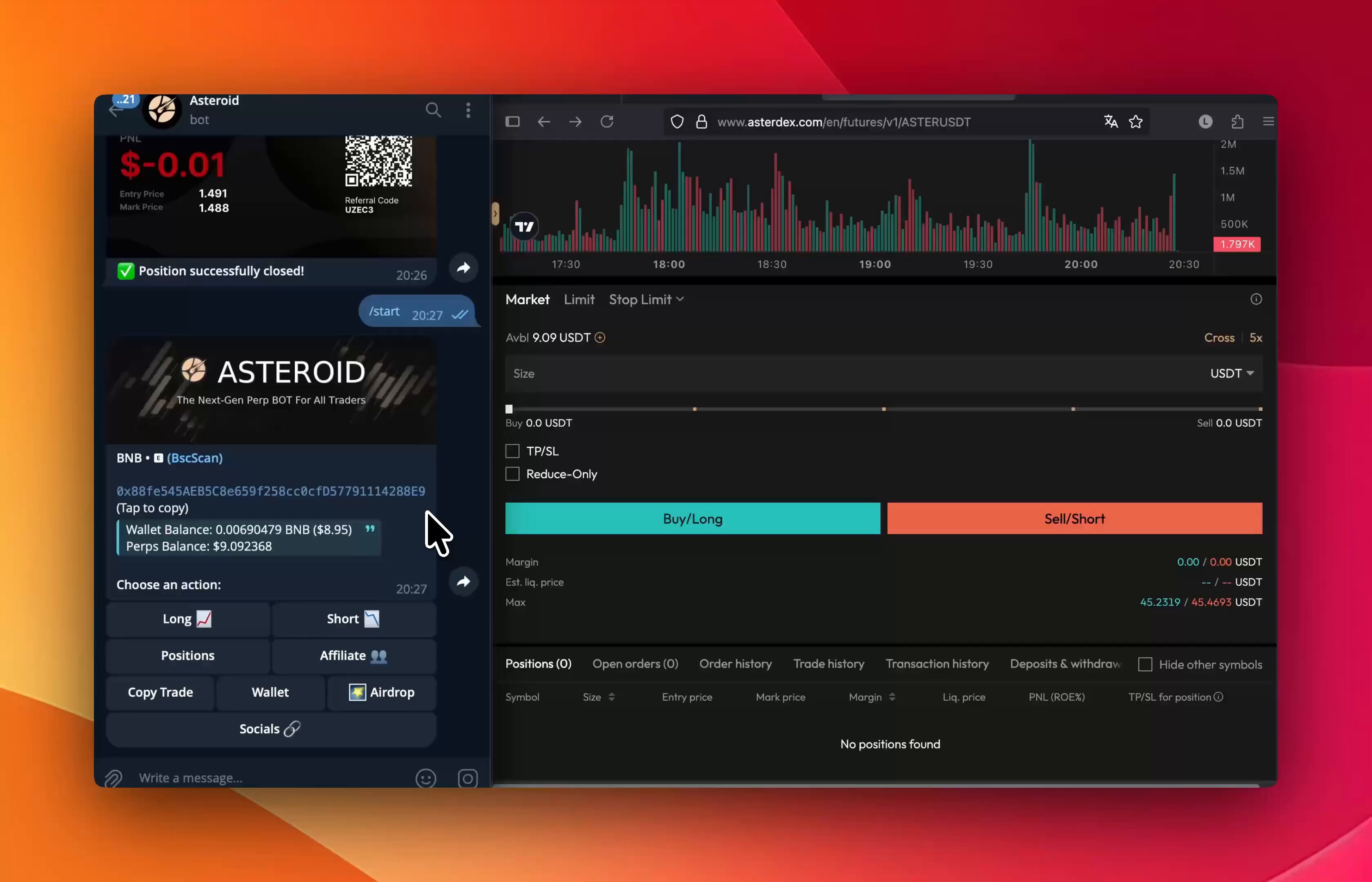The height and width of the screenshot is (882, 1372).
Task: Open the emoji picker in the message bar
Action: [426, 778]
